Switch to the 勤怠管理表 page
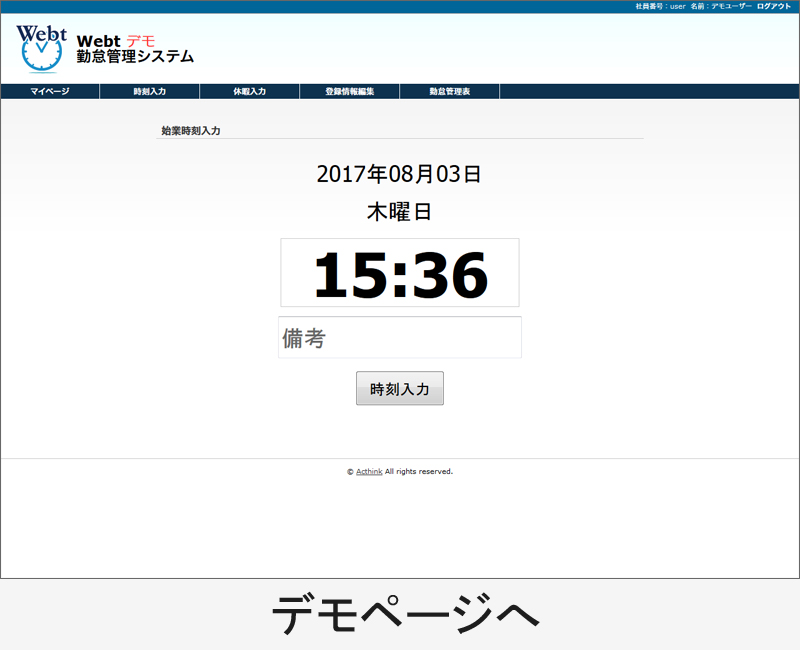This screenshot has height=650, width=800. pos(450,92)
